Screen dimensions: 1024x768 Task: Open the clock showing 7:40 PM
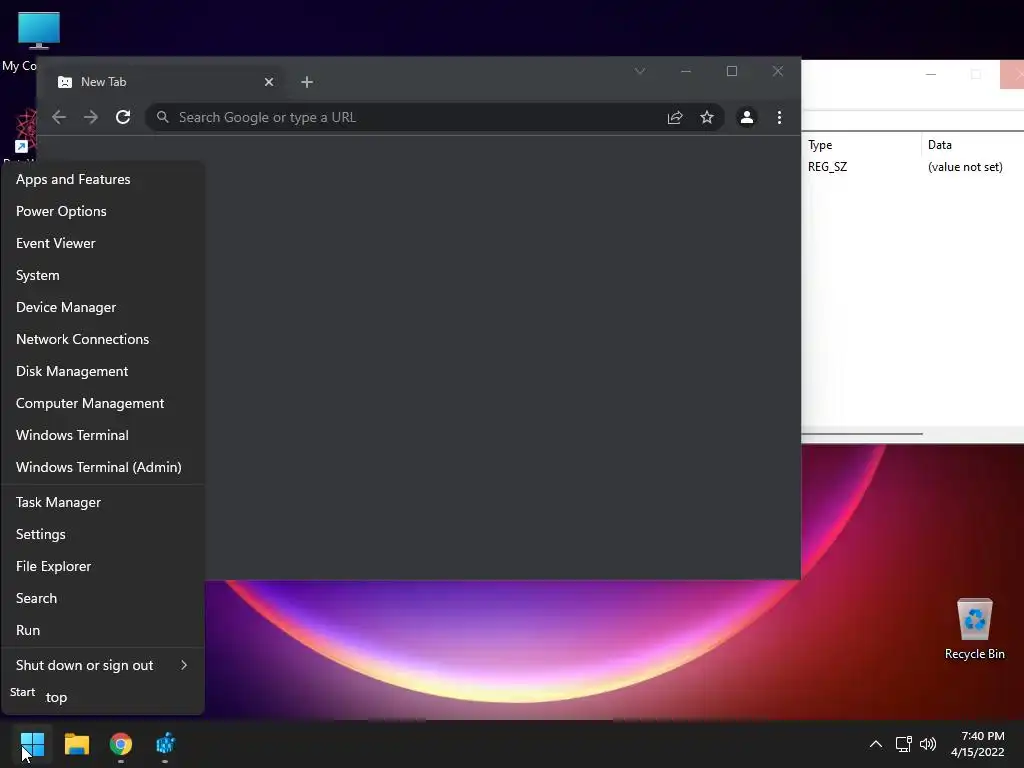coord(978,744)
